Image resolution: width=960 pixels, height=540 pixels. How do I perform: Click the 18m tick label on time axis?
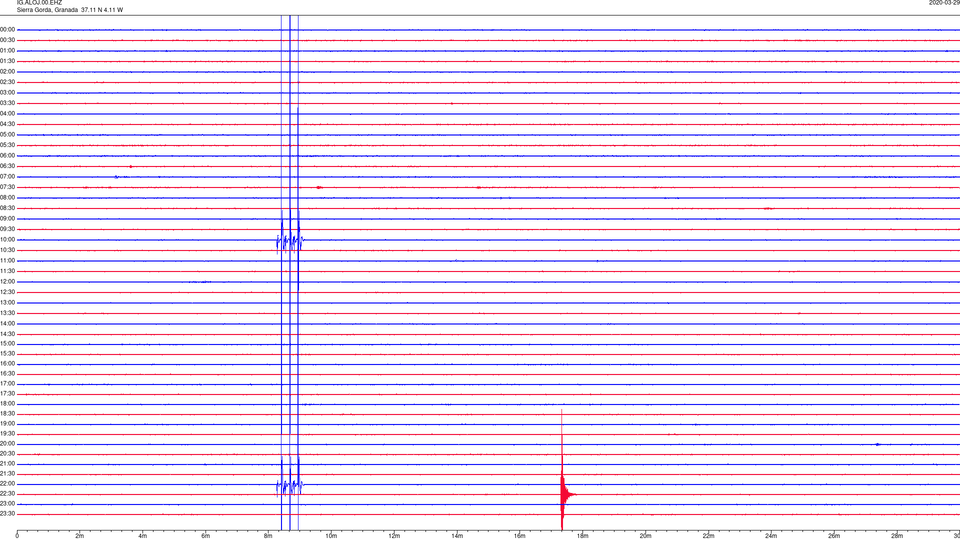click(583, 536)
